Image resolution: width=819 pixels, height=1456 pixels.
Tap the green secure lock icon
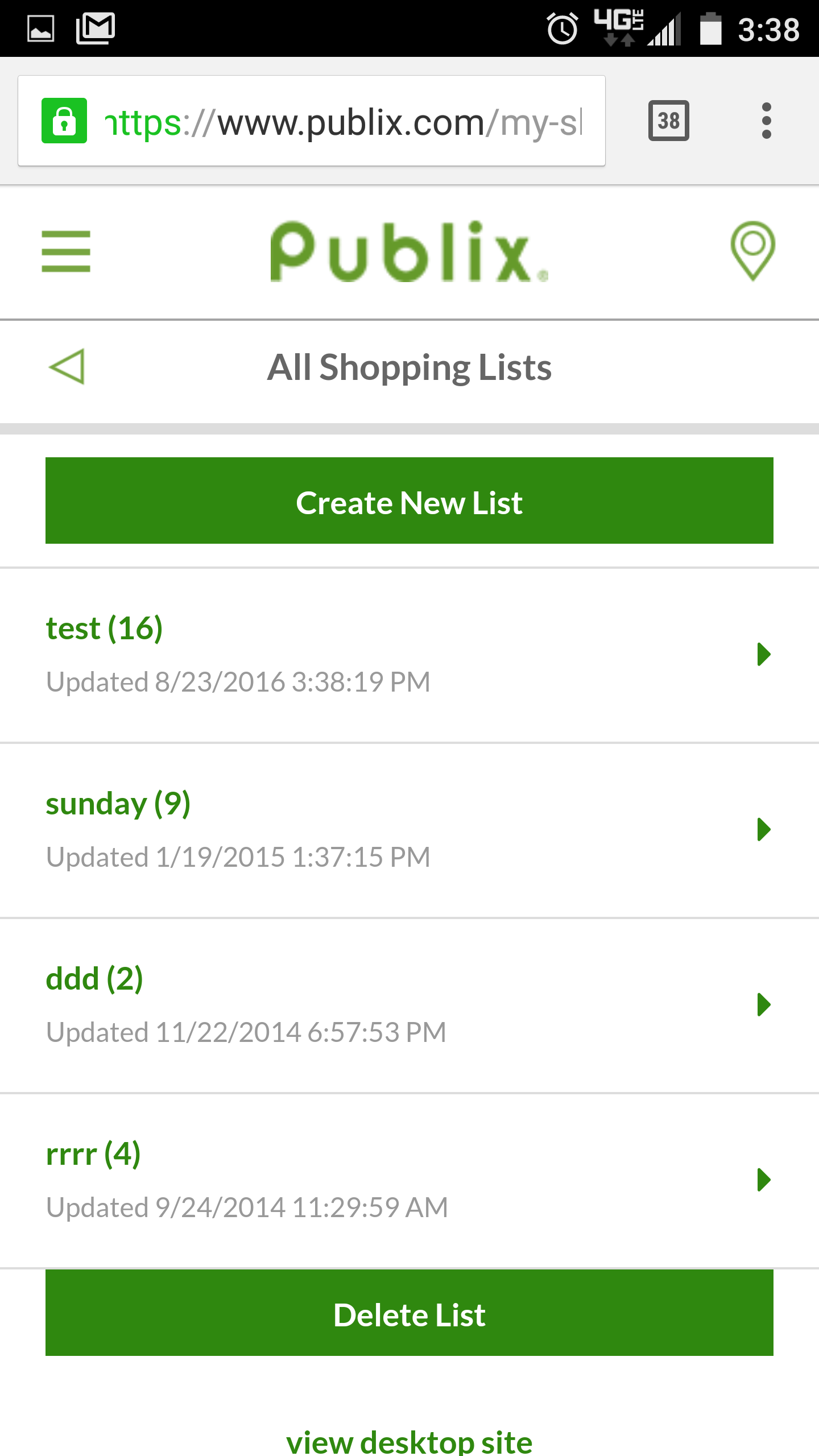(x=64, y=121)
